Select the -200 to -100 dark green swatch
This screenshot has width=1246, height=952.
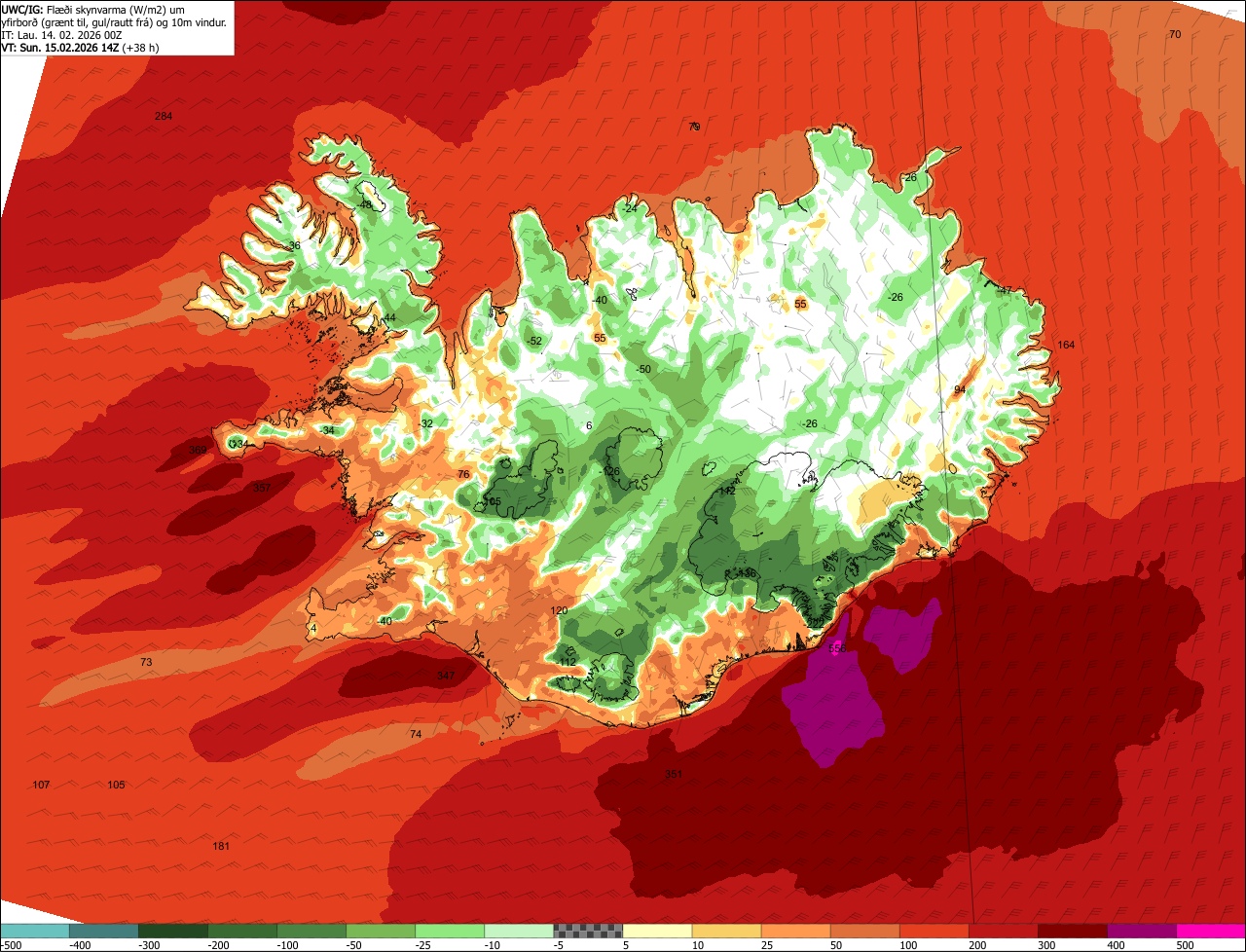(x=242, y=931)
